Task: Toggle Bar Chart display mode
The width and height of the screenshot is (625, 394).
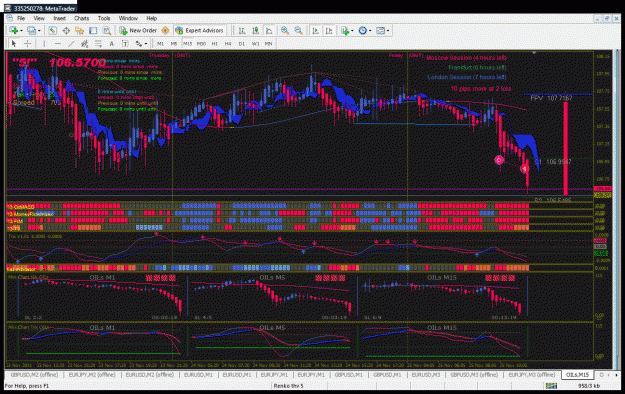Action: [x=242, y=30]
